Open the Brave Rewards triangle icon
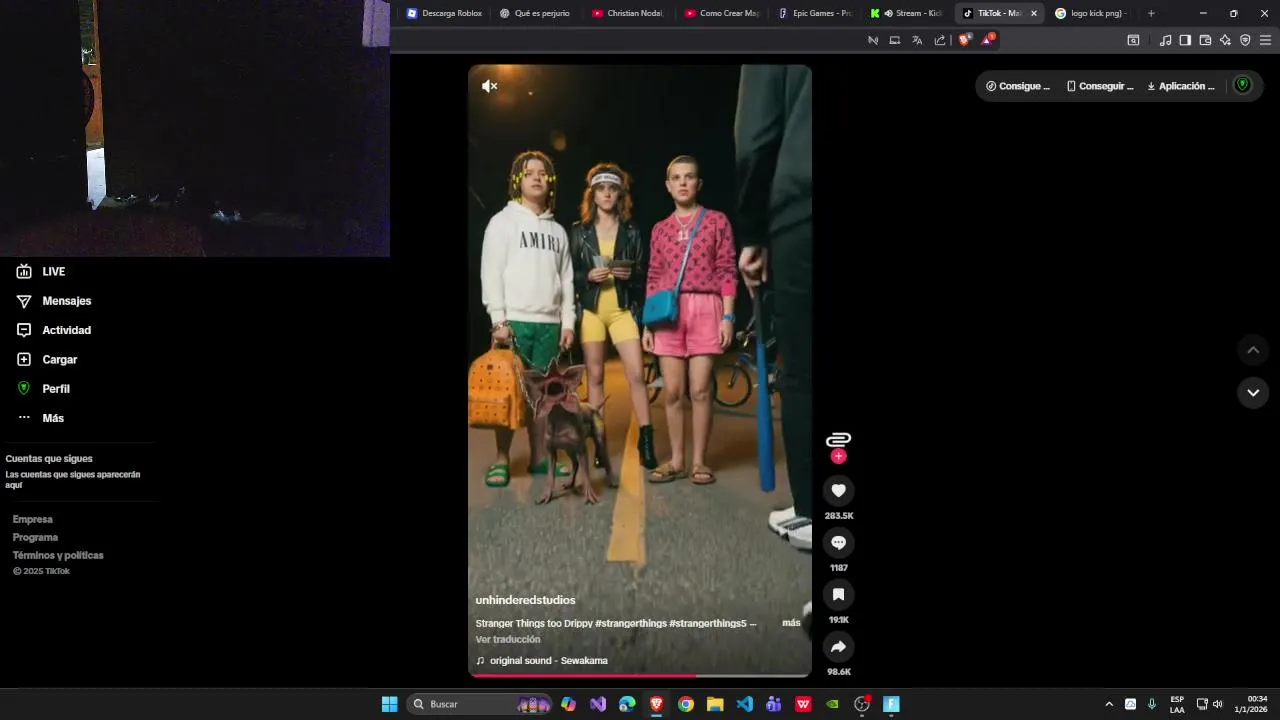 [988, 40]
